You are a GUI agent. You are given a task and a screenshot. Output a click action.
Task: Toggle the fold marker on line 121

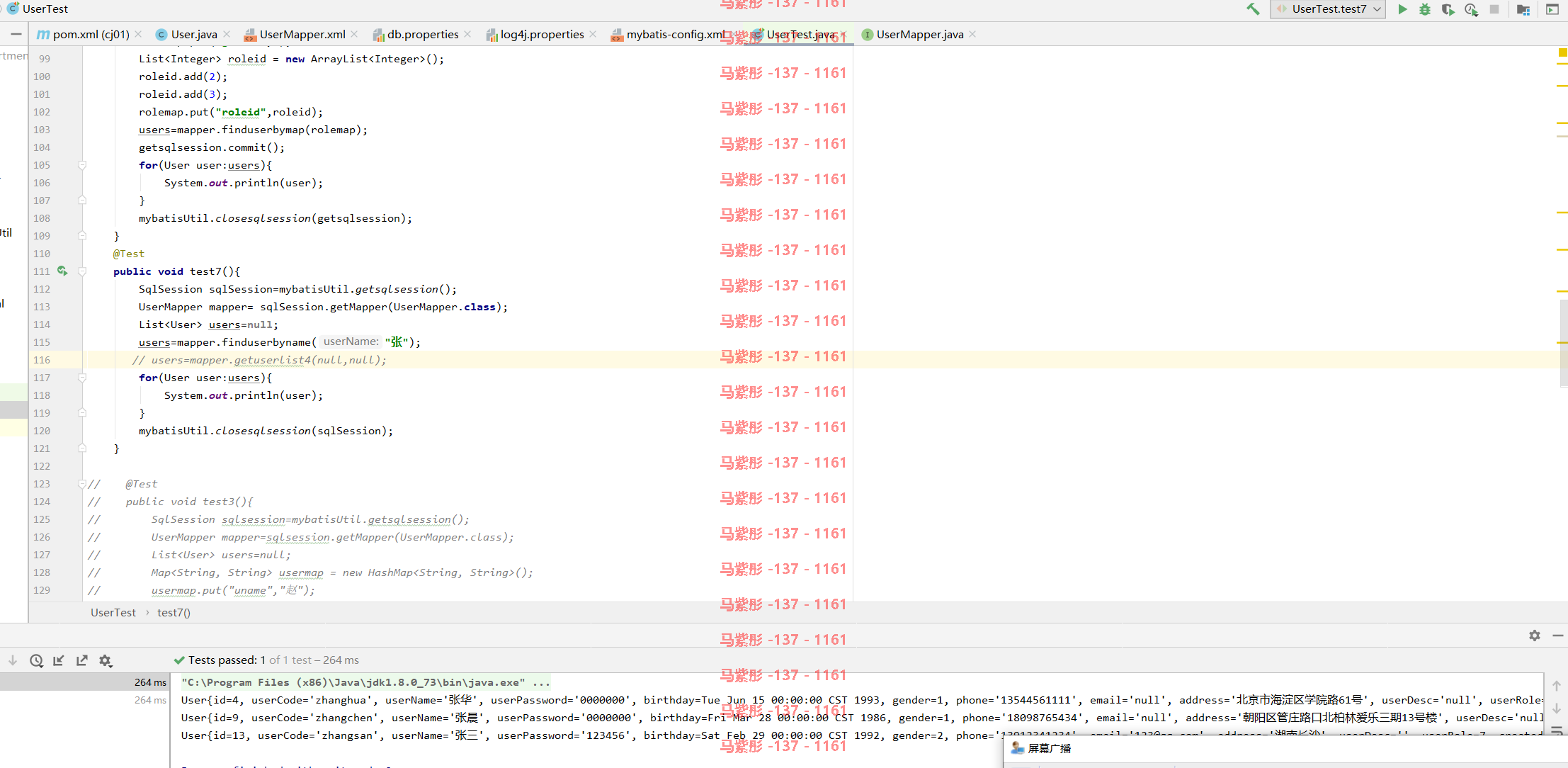(x=82, y=448)
